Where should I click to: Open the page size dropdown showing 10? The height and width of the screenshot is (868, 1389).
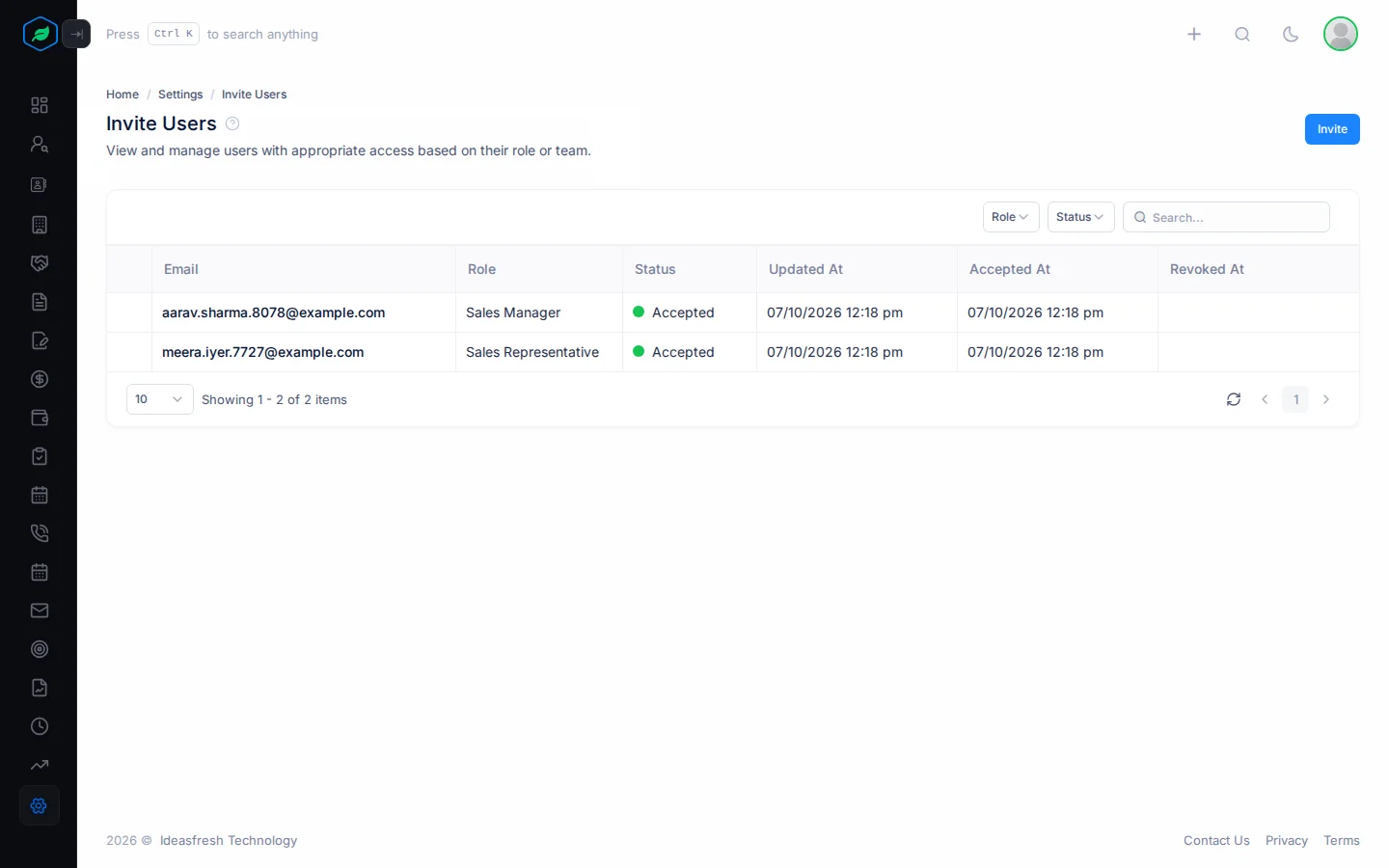pos(160,399)
